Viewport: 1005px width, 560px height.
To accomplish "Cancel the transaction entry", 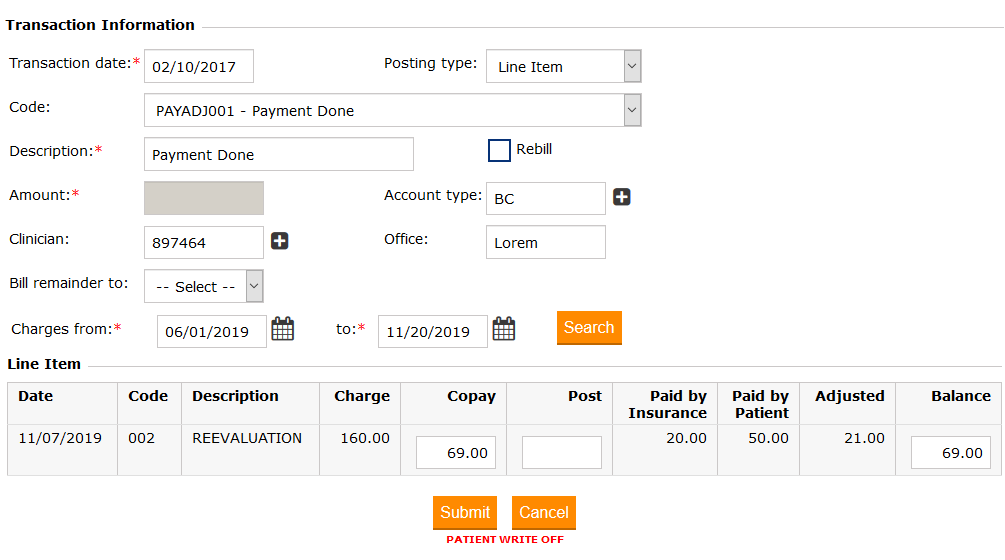I will point(543,512).
